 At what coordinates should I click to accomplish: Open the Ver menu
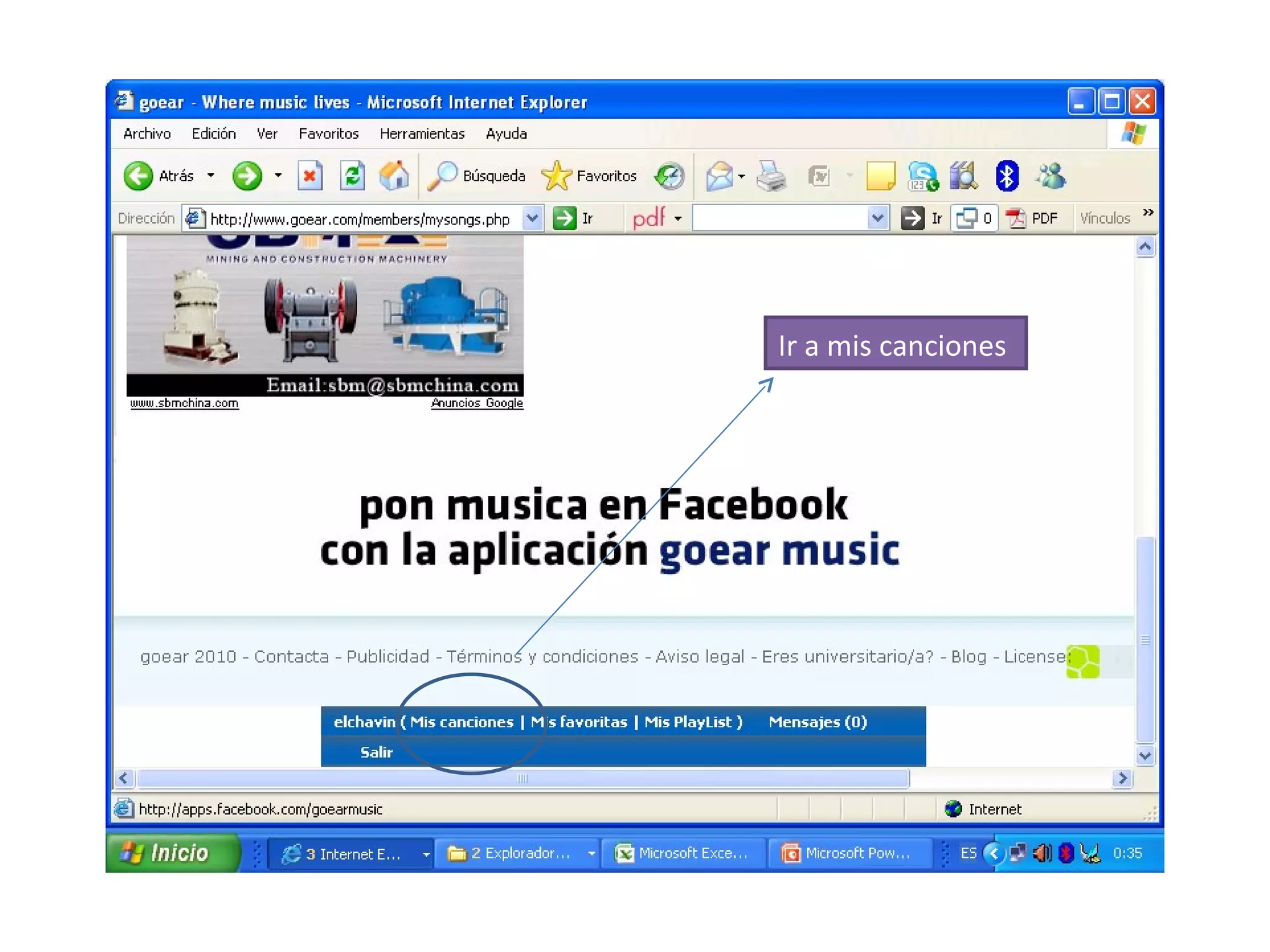point(267,134)
